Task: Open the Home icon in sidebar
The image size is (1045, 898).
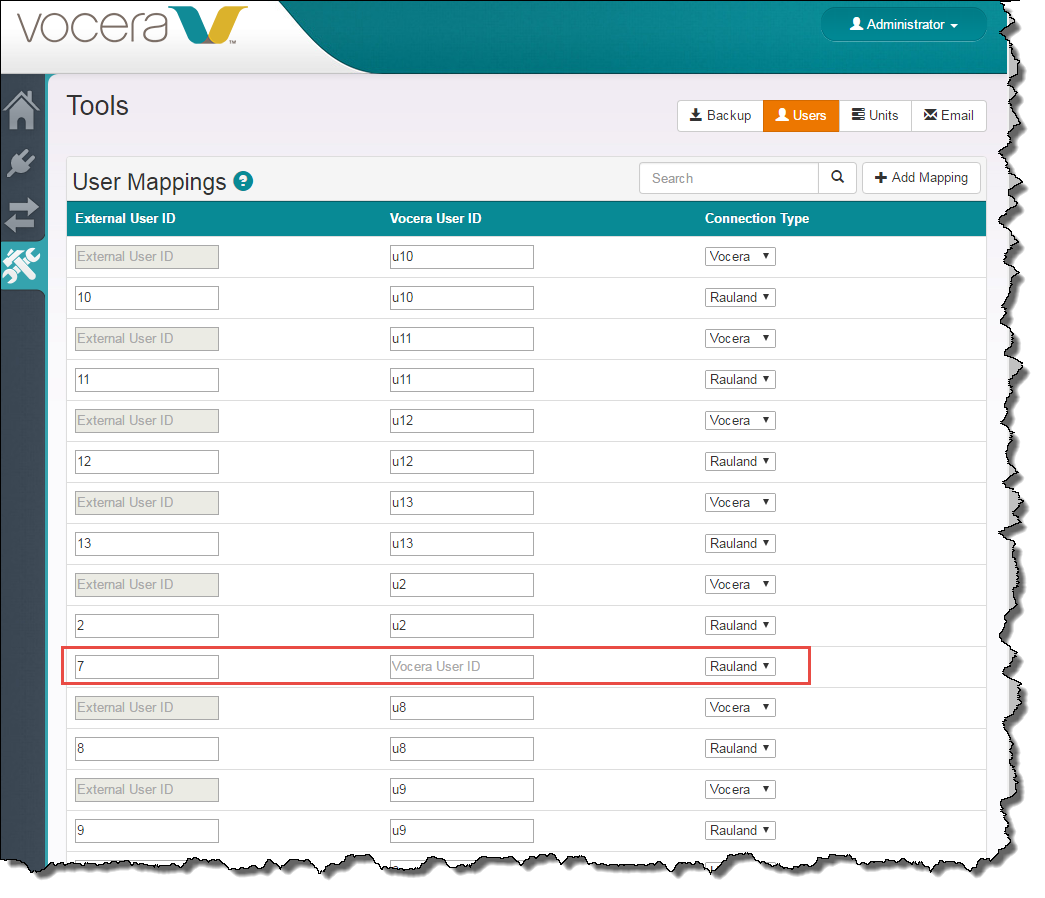Action: 22,110
